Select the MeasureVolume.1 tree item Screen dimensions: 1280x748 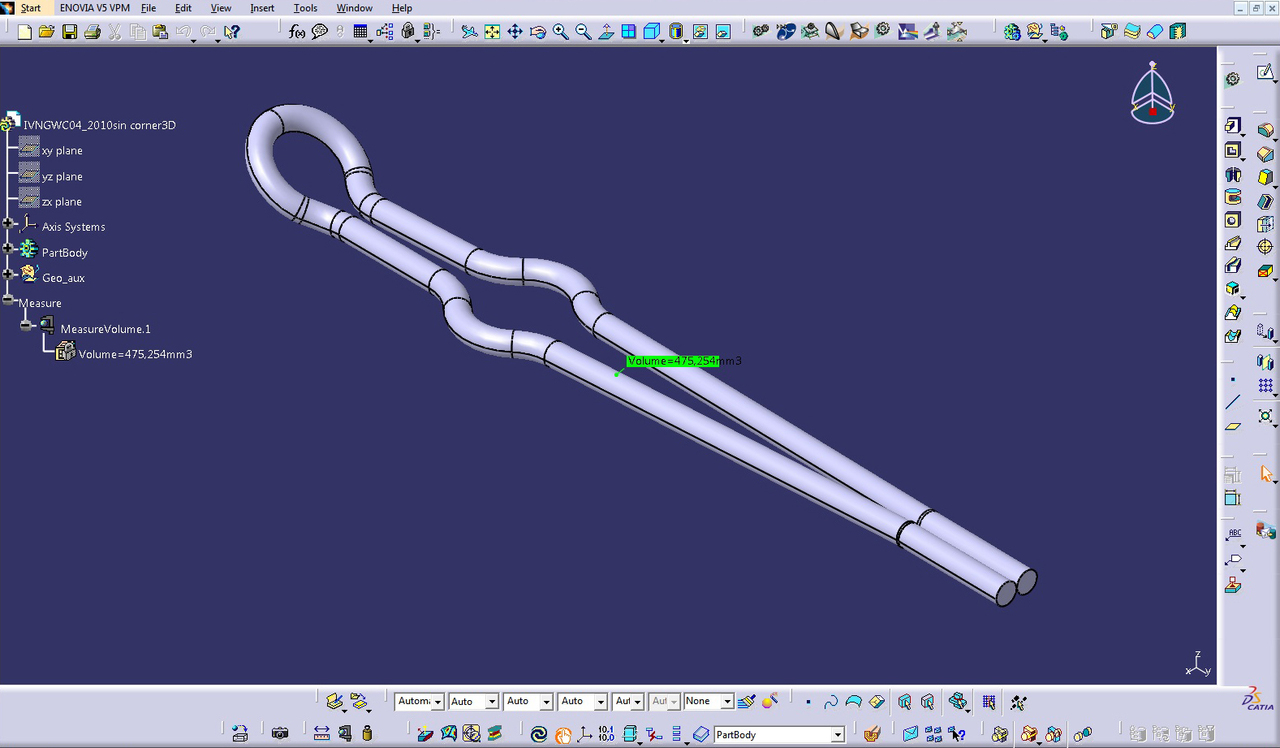[105, 329]
